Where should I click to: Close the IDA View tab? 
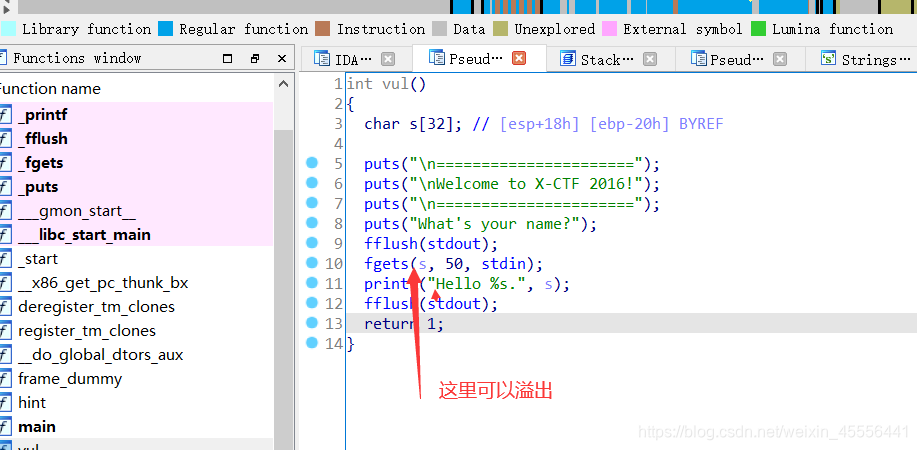pyautogui.click(x=388, y=59)
